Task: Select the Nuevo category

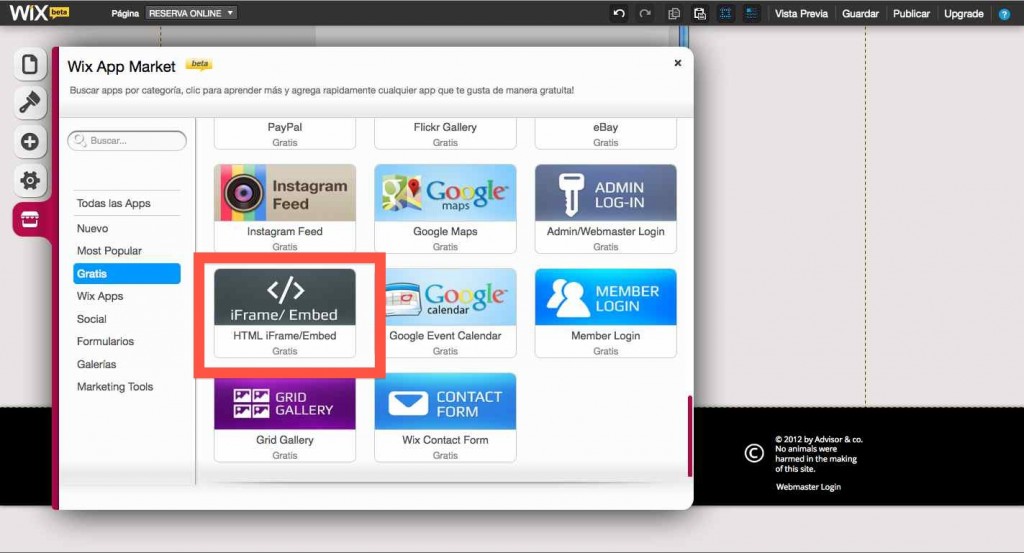Action: click(x=93, y=229)
